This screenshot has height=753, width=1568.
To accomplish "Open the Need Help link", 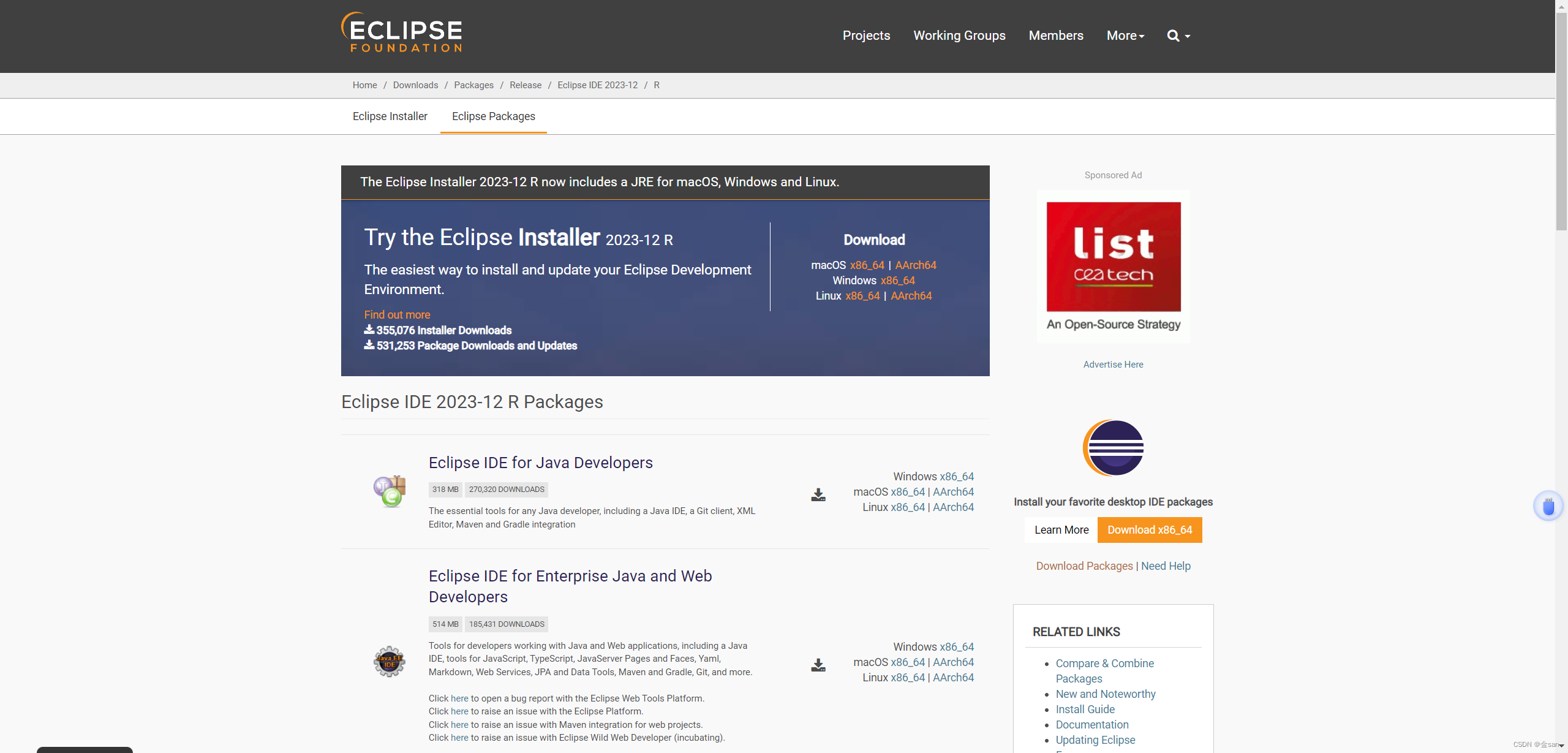I will tap(1166, 566).
